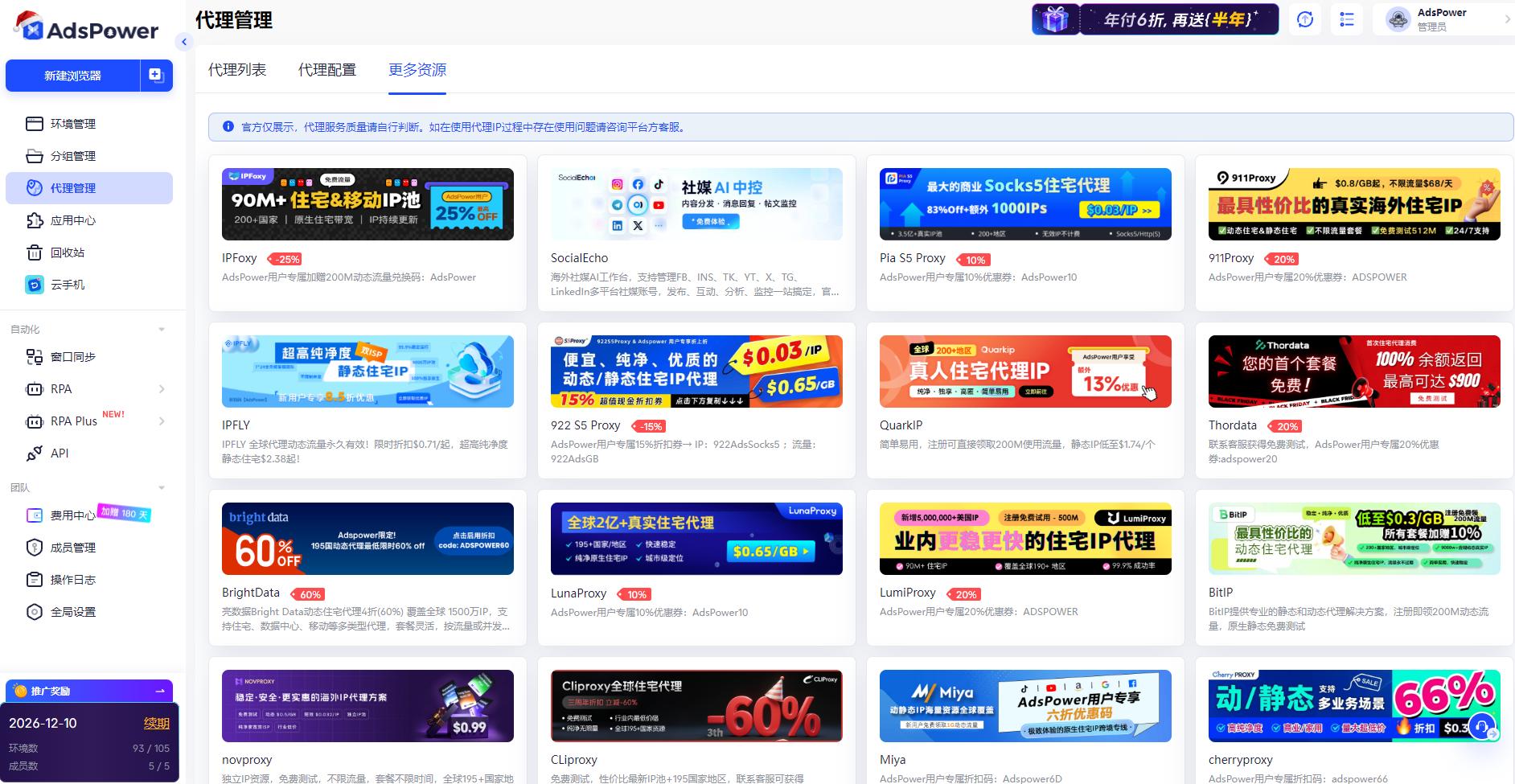Click the 续期 renewal link

(x=156, y=723)
